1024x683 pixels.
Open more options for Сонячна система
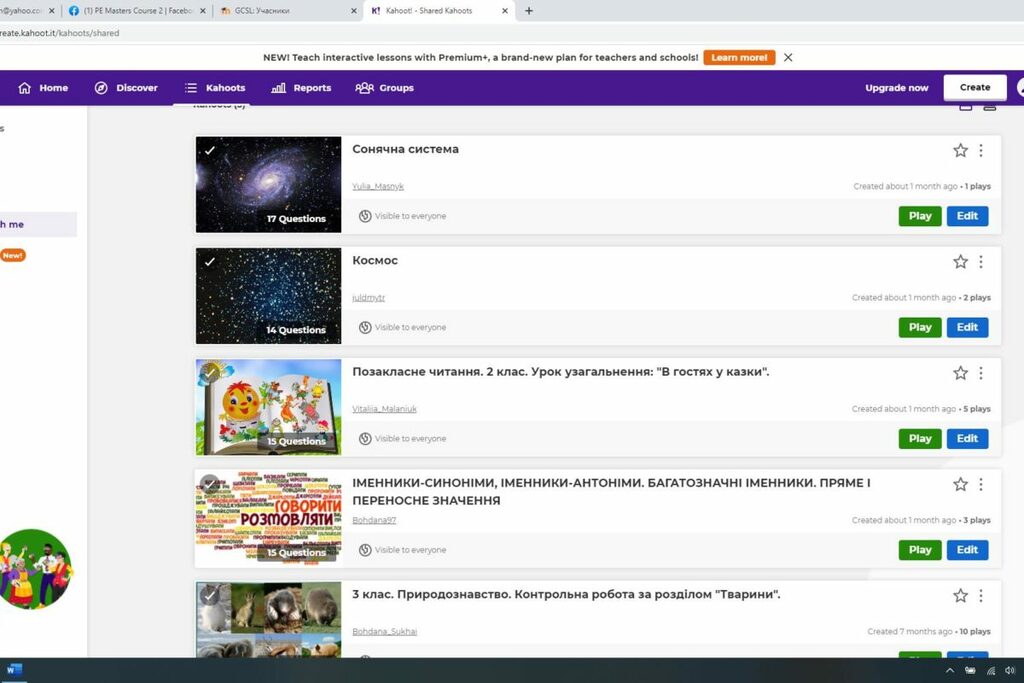click(981, 151)
